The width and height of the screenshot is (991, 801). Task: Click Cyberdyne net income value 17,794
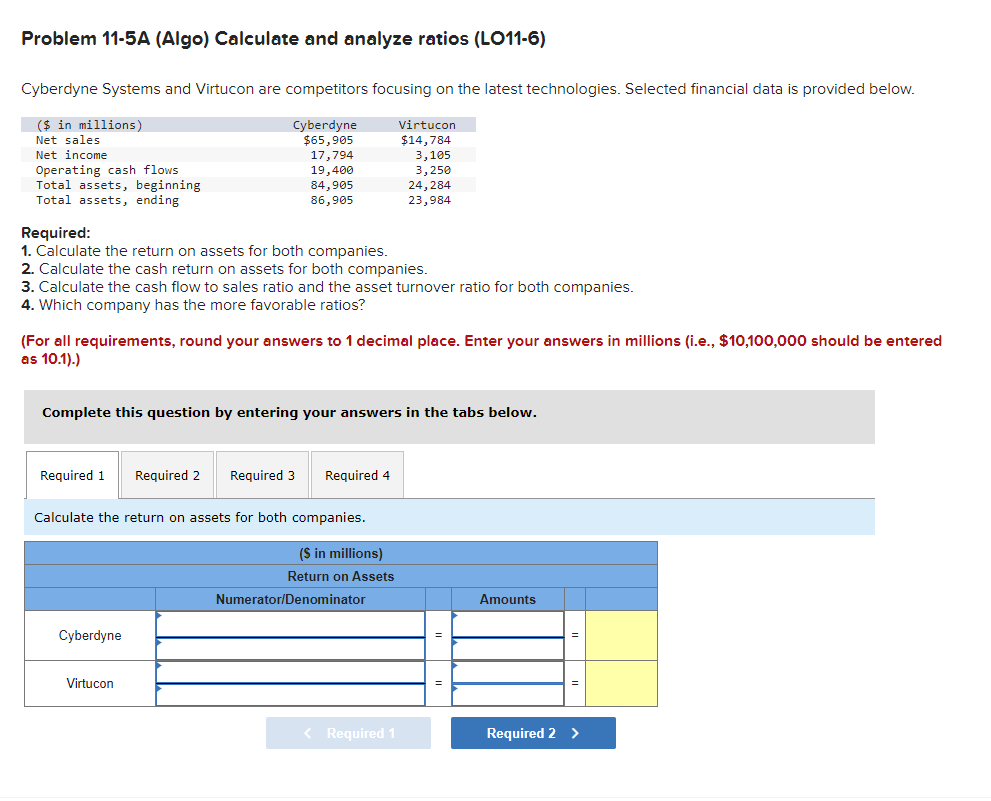[x=332, y=155]
